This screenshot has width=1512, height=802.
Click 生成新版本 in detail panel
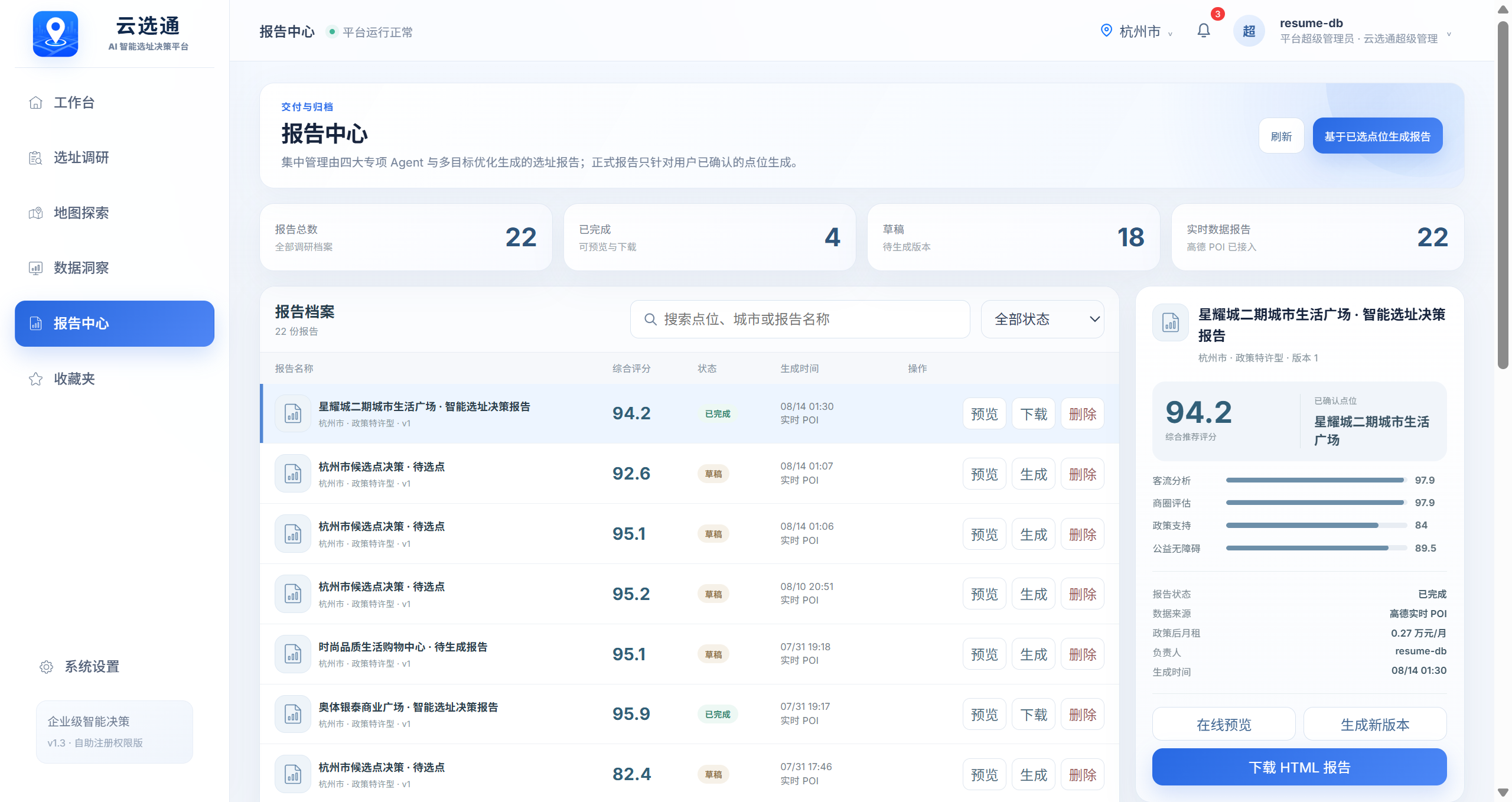pyautogui.click(x=1375, y=725)
